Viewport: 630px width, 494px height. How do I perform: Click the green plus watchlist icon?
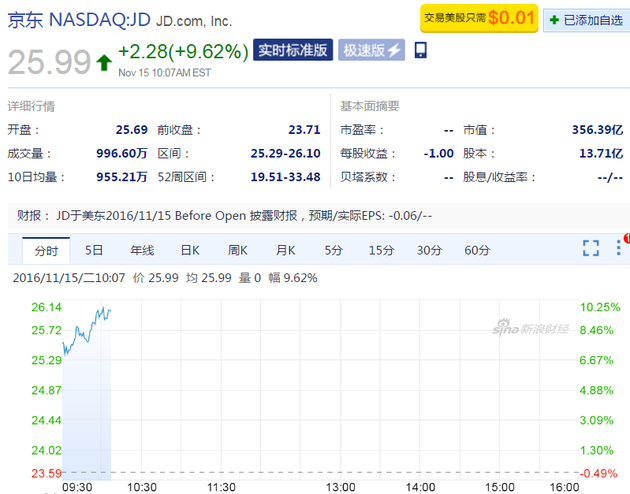pos(554,20)
